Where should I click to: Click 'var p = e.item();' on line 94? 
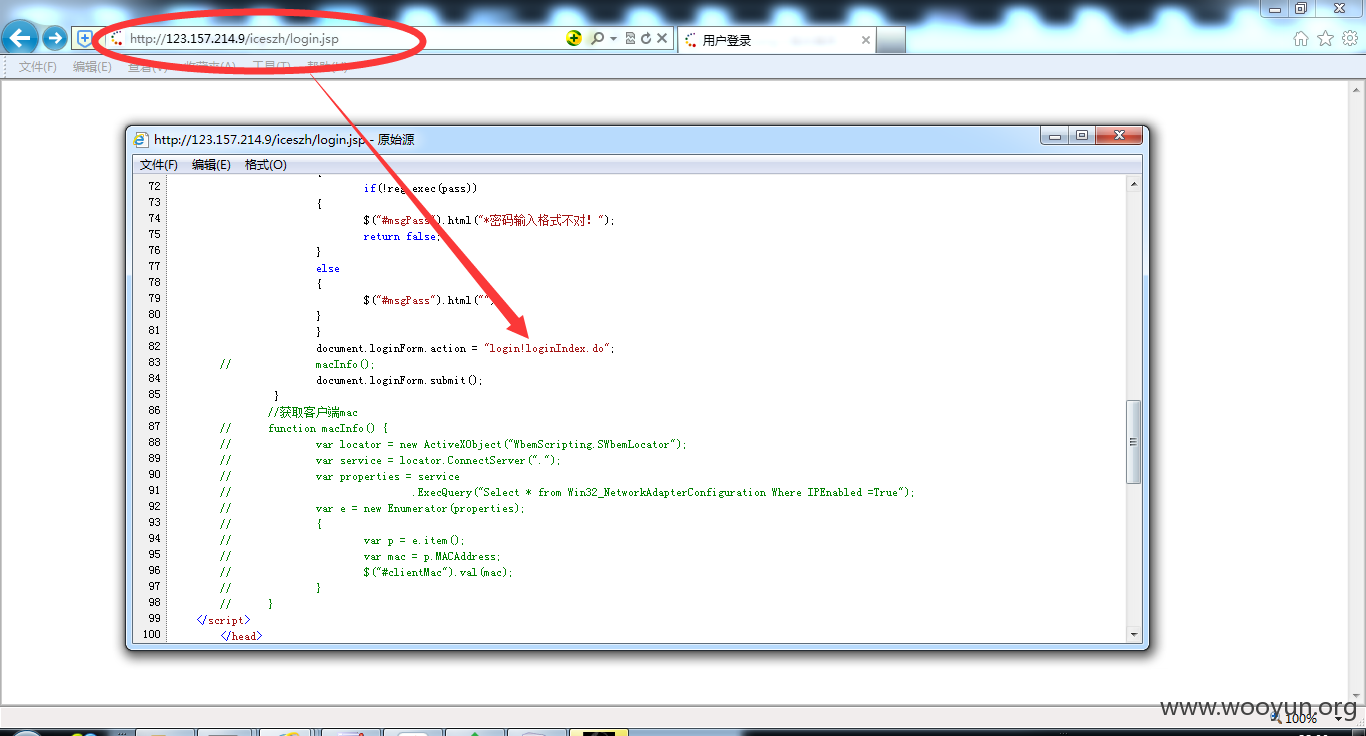pyautogui.click(x=414, y=540)
